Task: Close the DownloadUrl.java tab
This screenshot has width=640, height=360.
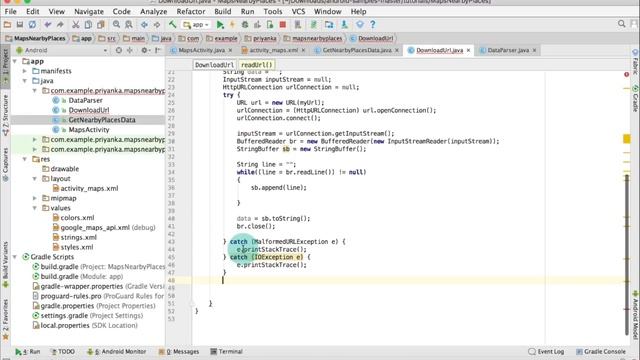Action: (469, 50)
